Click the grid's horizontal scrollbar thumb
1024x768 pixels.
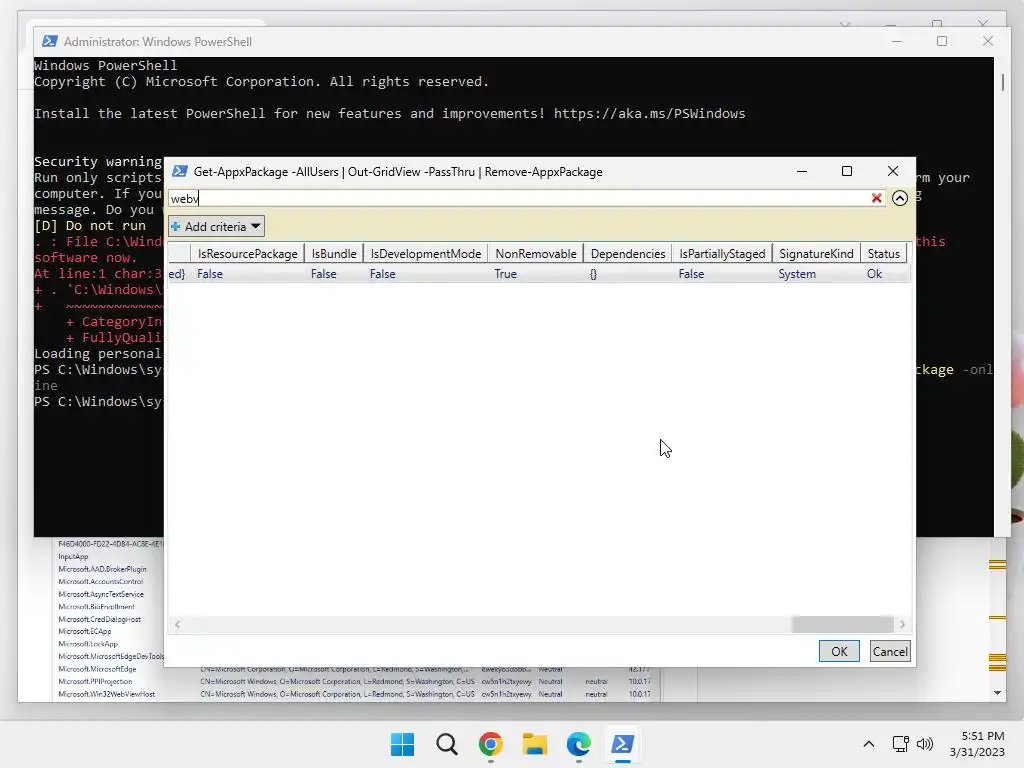(x=842, y=624)
